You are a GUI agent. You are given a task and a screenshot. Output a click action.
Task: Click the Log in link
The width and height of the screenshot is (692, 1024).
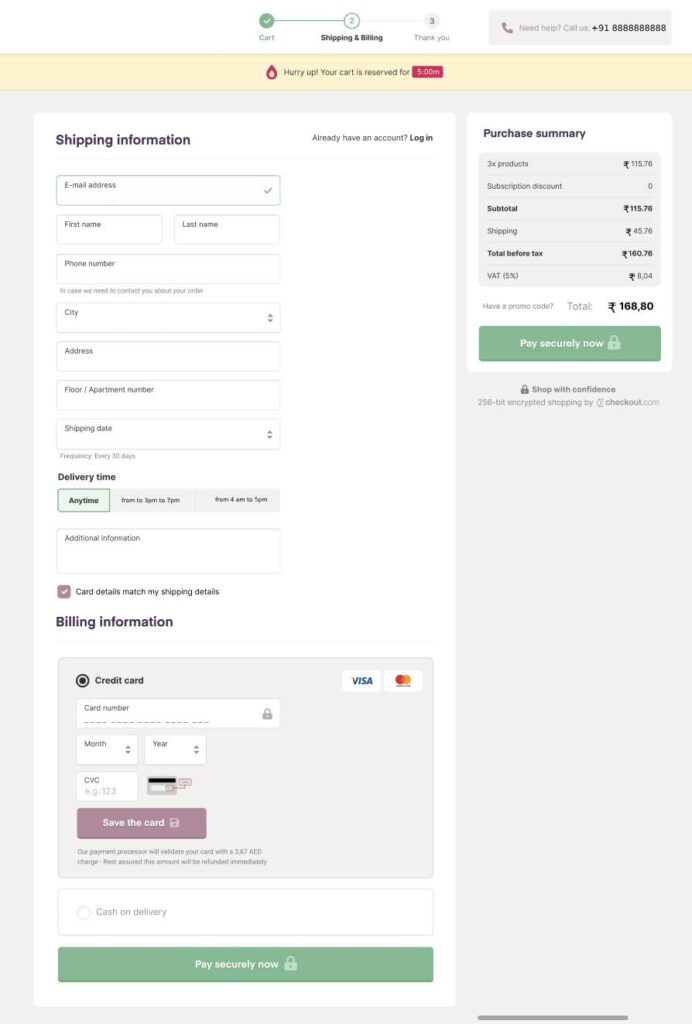[x=421, y=138]
